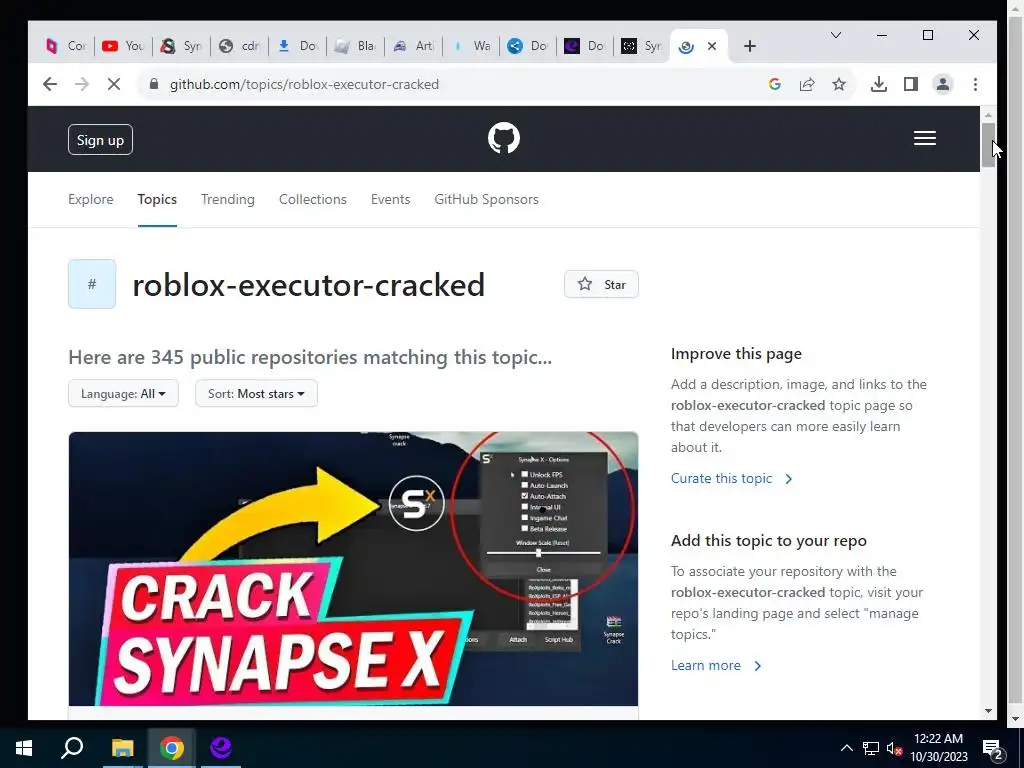Open the tab search chevron

tap(835, 35)
